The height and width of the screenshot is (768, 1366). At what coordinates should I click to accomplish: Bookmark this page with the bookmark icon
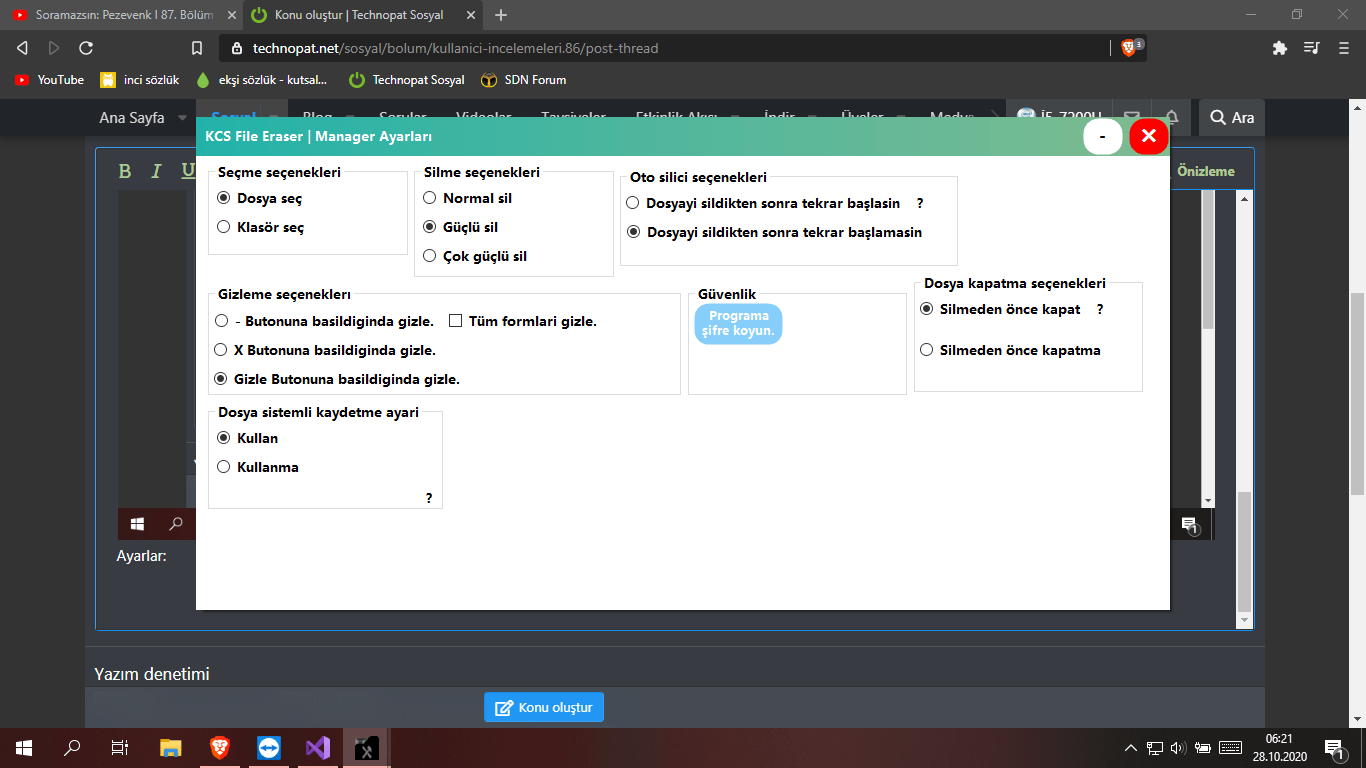point(197,48)
